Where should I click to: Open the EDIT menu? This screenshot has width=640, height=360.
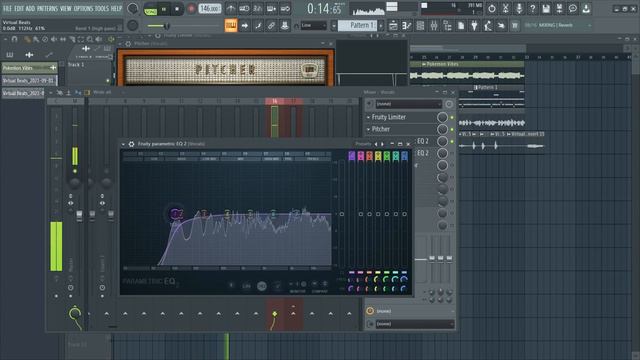click(x=19, y=8)
